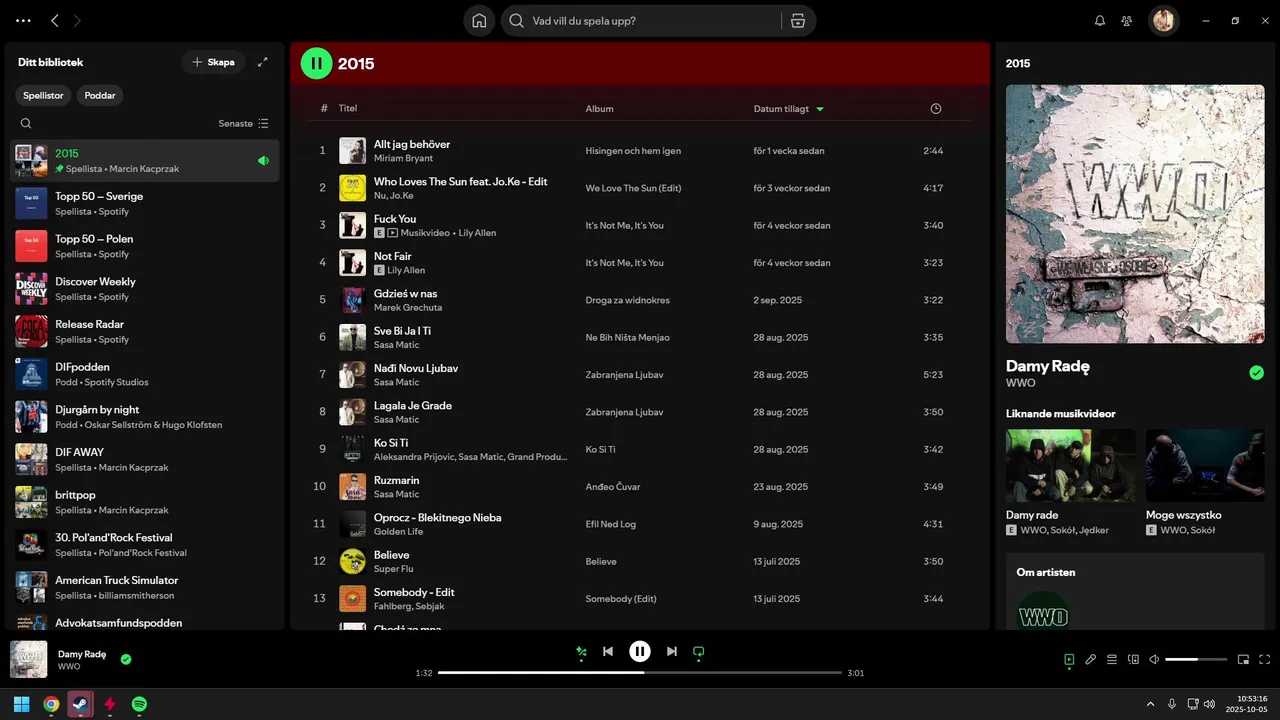Viewport: 1280px width, 720px height.
Task: Open album Droga za widnokres
Action: [x=627, y=300]
